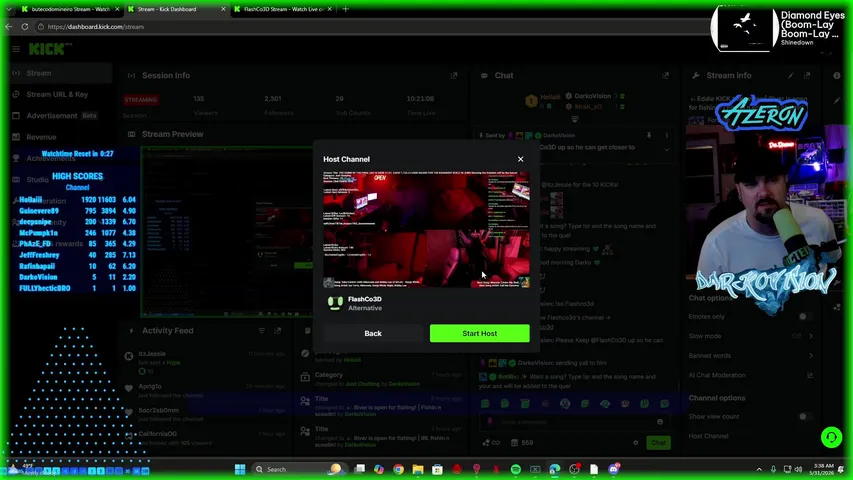This screenshot has height=480, width=853.
Task: Open File Explorer from the taskbar
Action: point(418,469)
